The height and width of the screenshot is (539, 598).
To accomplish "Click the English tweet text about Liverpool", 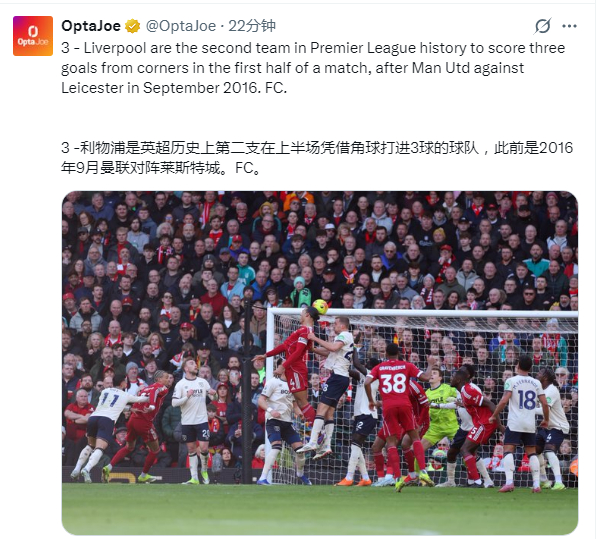I will pos(313,68).
